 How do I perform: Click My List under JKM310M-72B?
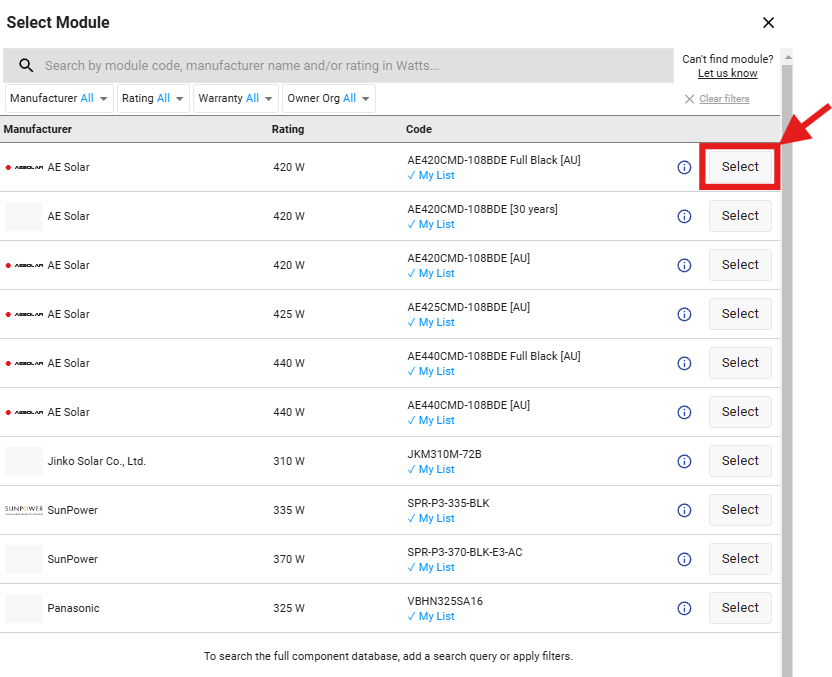pyautogui.click(x=431, y=470)
